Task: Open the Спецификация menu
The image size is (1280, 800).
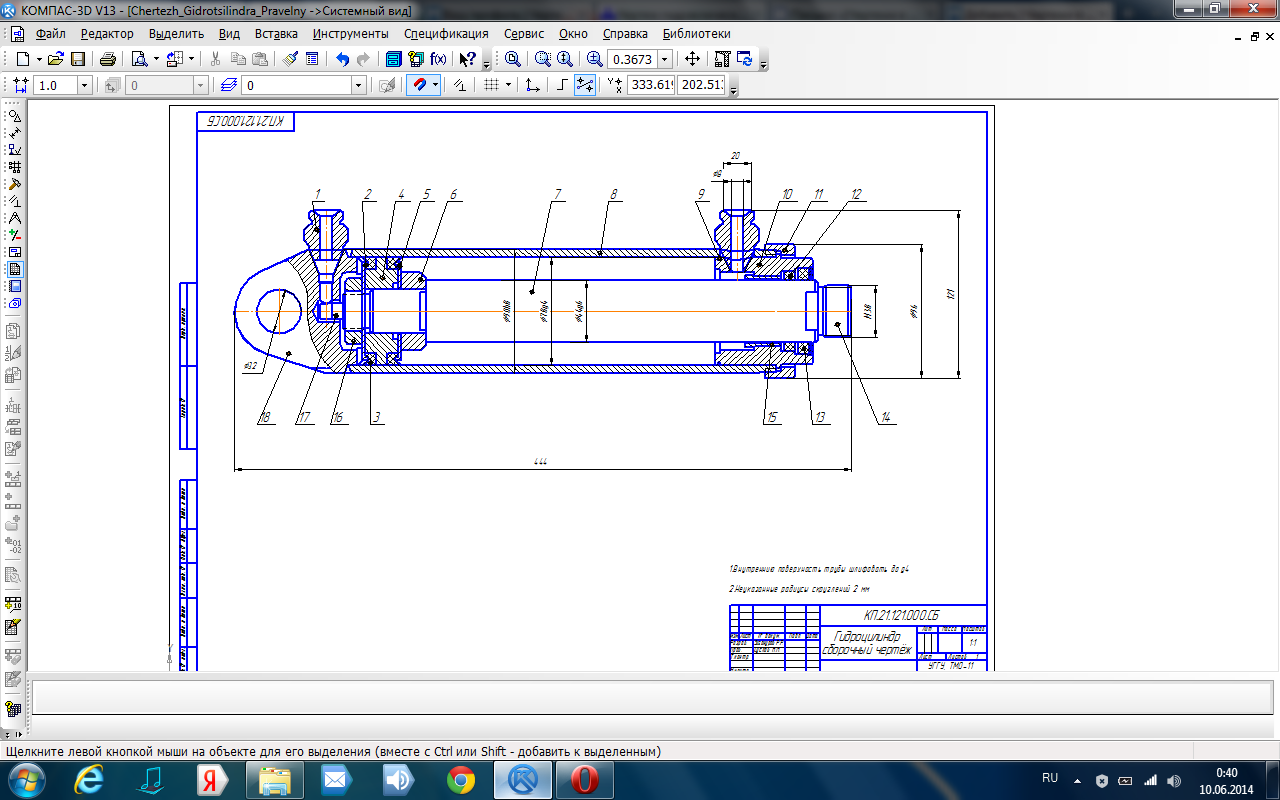Action: (x=446, y=33)
